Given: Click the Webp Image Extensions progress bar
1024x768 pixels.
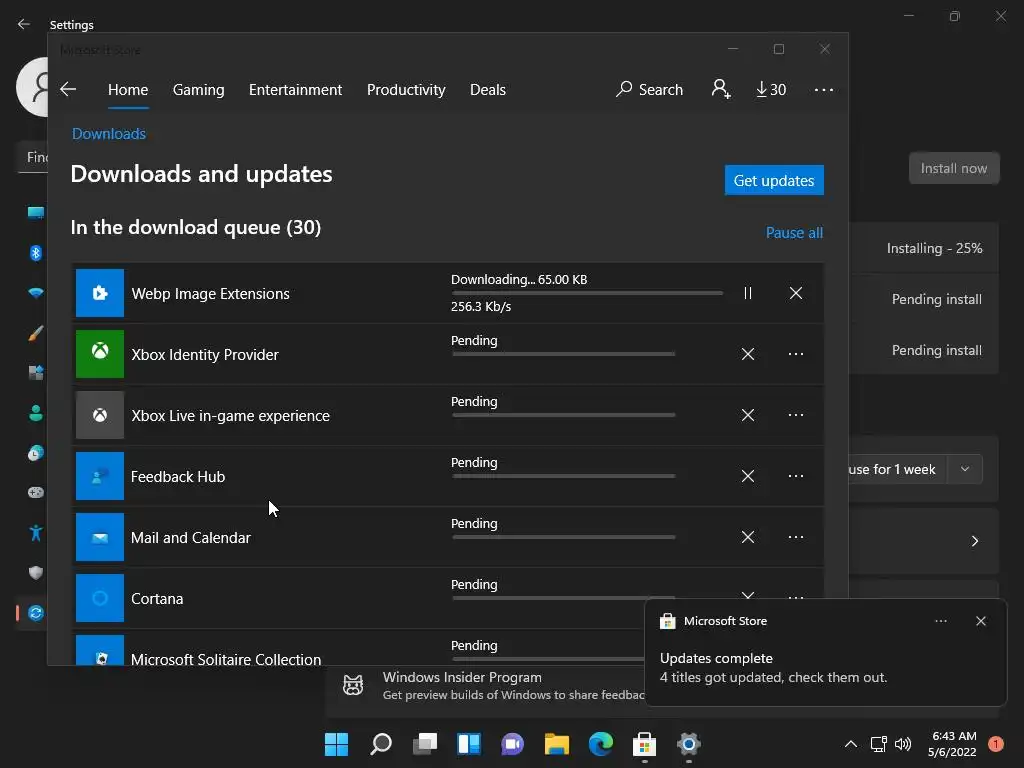Looking at the screenshot, I should (x=586, y=293).
